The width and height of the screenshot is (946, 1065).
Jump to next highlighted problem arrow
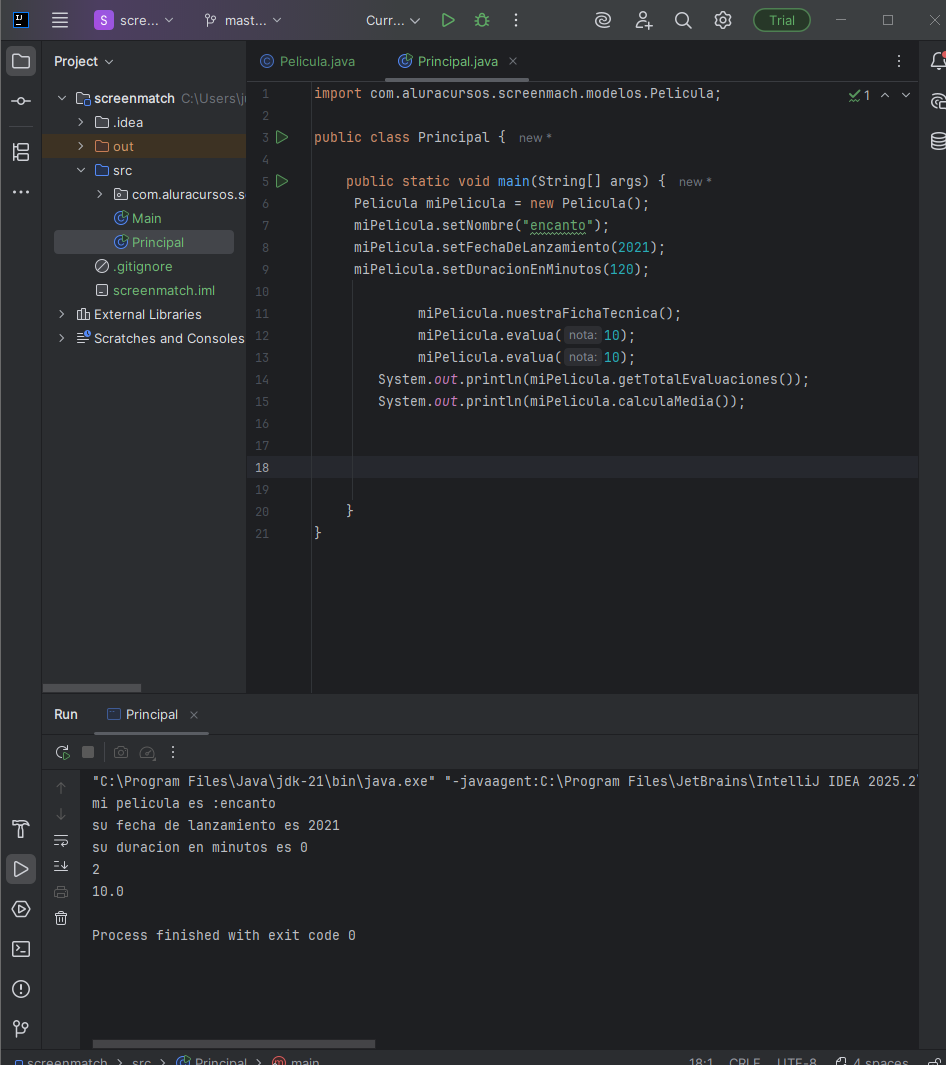[906, 95]
